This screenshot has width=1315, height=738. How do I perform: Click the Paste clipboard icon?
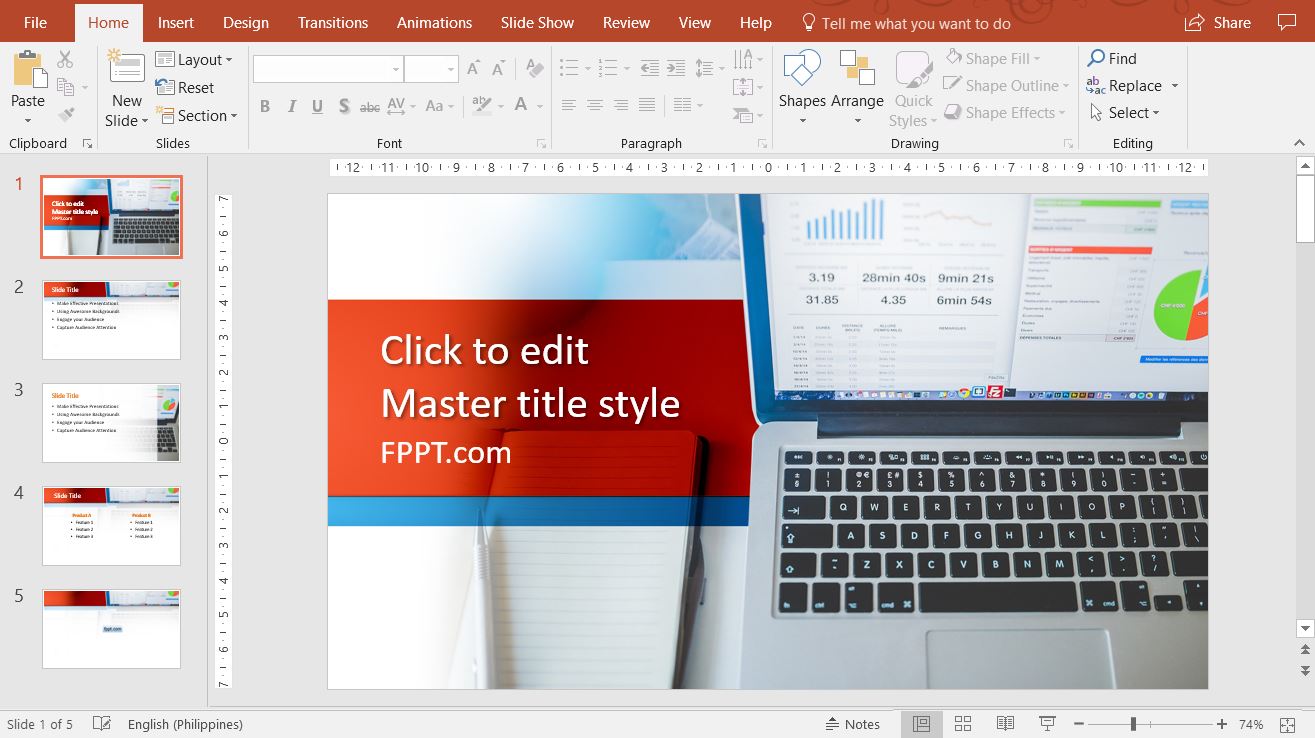pyautogui.click(x=28, y=71)
